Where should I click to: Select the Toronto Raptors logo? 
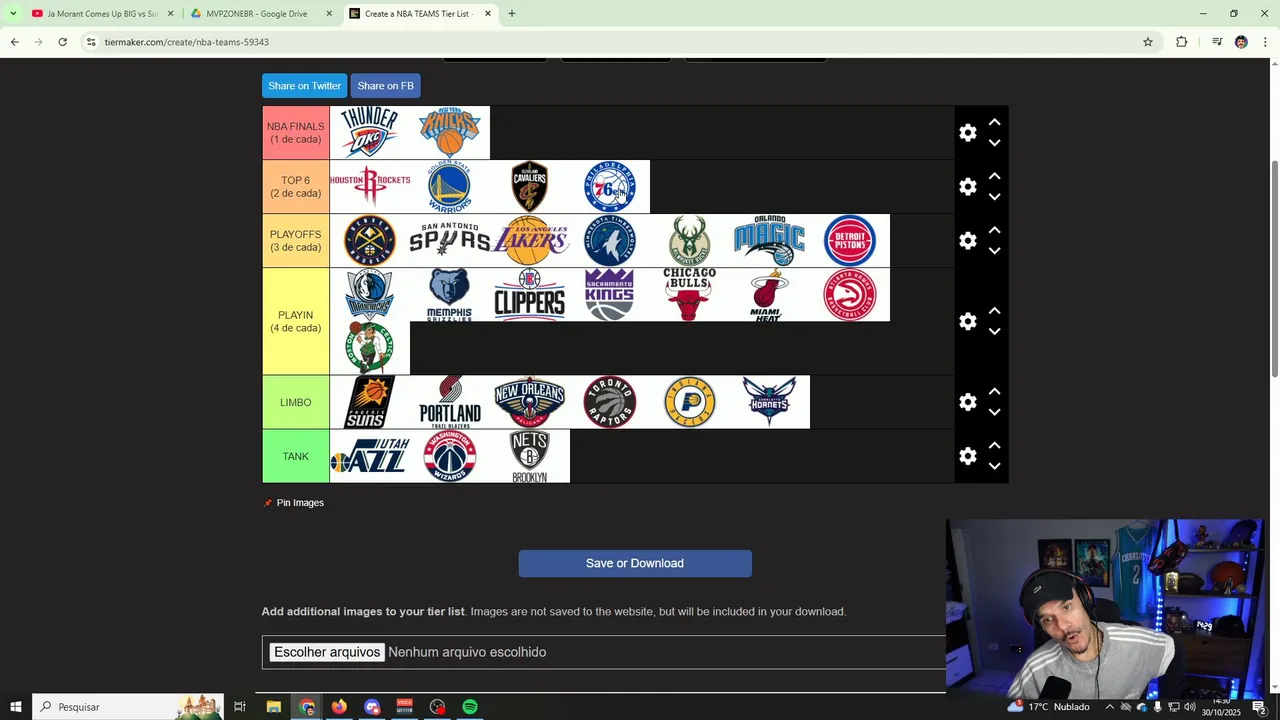(610, 402)
